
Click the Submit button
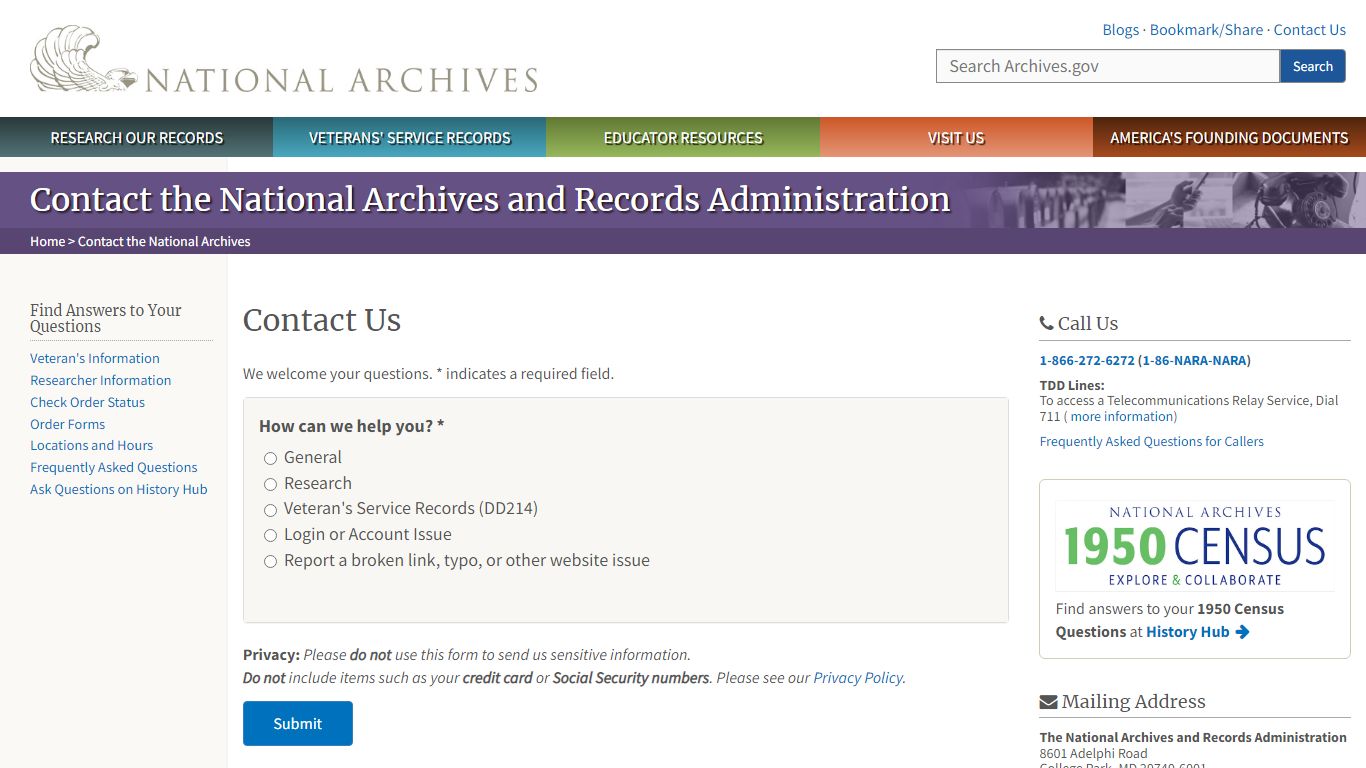pos(298,723)
